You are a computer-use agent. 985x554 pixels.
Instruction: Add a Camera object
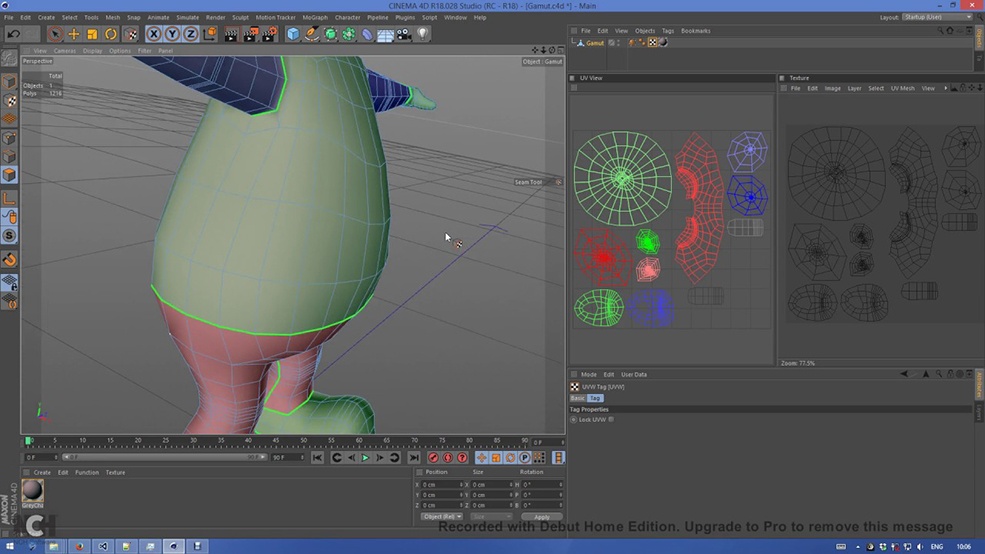pyautogui.click(x=404, y=34)
